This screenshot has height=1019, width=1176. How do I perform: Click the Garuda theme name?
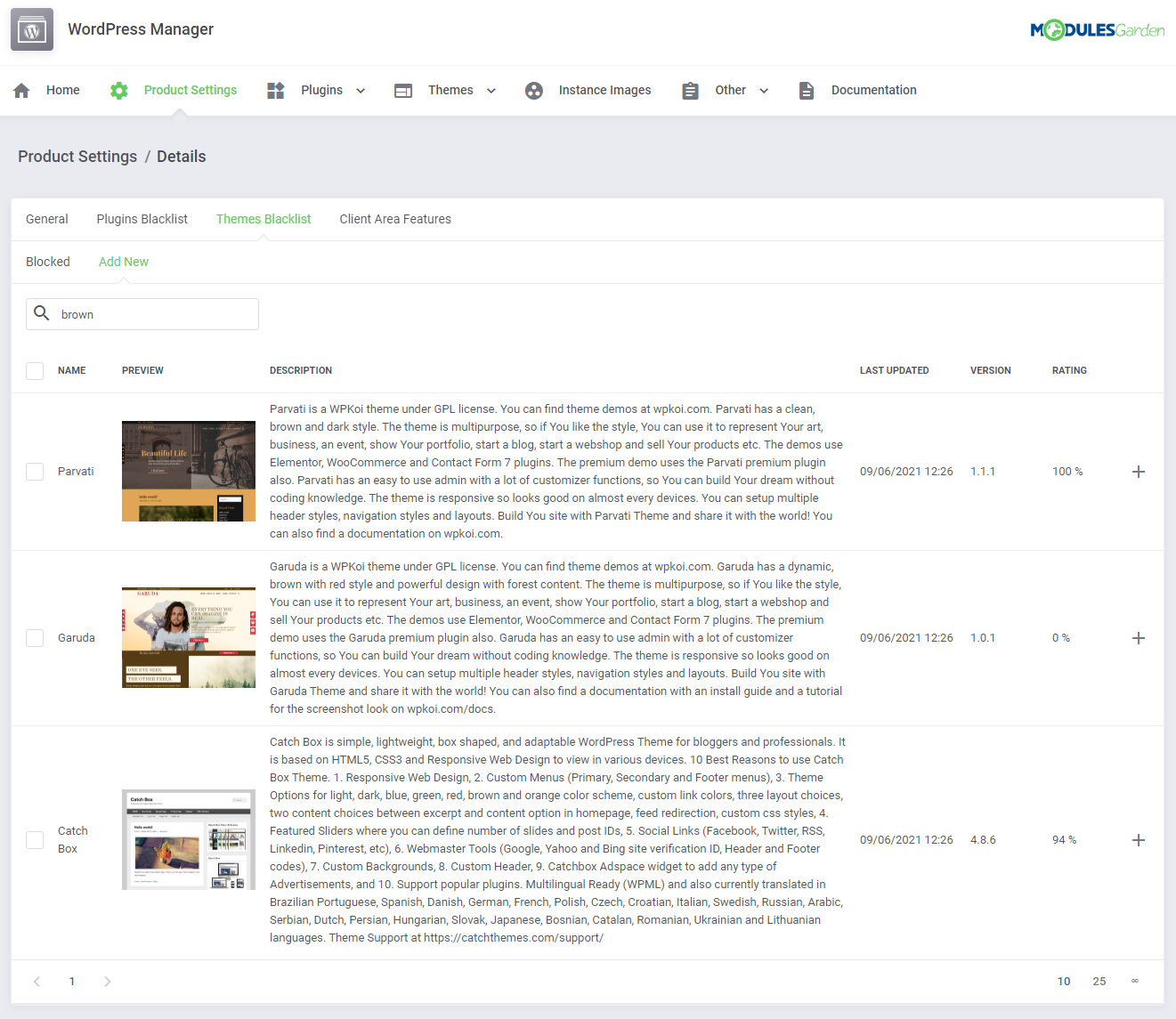[77, 638]
